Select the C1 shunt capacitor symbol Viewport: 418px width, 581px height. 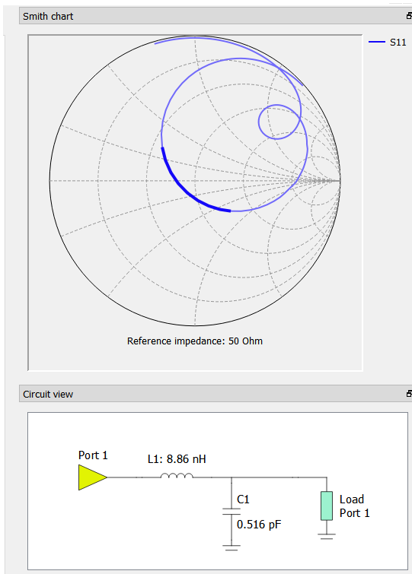pyautogui.click(x=231, y=512)
